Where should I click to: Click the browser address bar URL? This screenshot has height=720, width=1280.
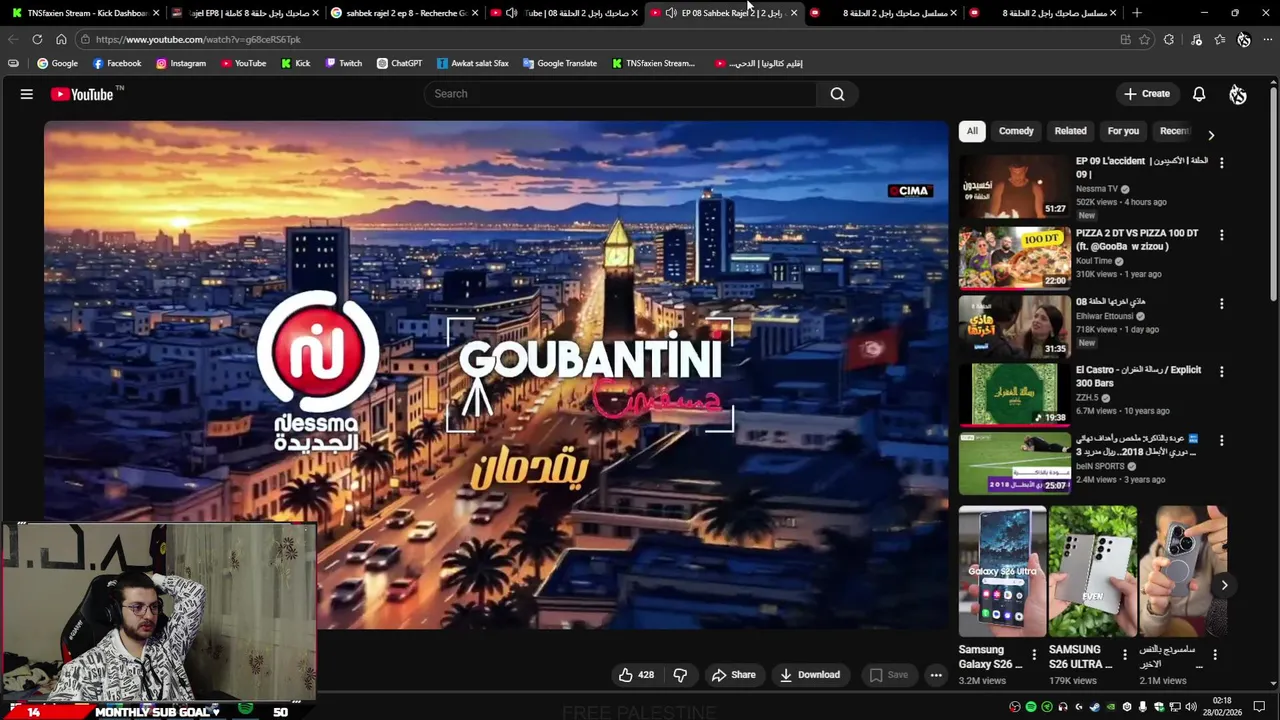tap(198, 39)
